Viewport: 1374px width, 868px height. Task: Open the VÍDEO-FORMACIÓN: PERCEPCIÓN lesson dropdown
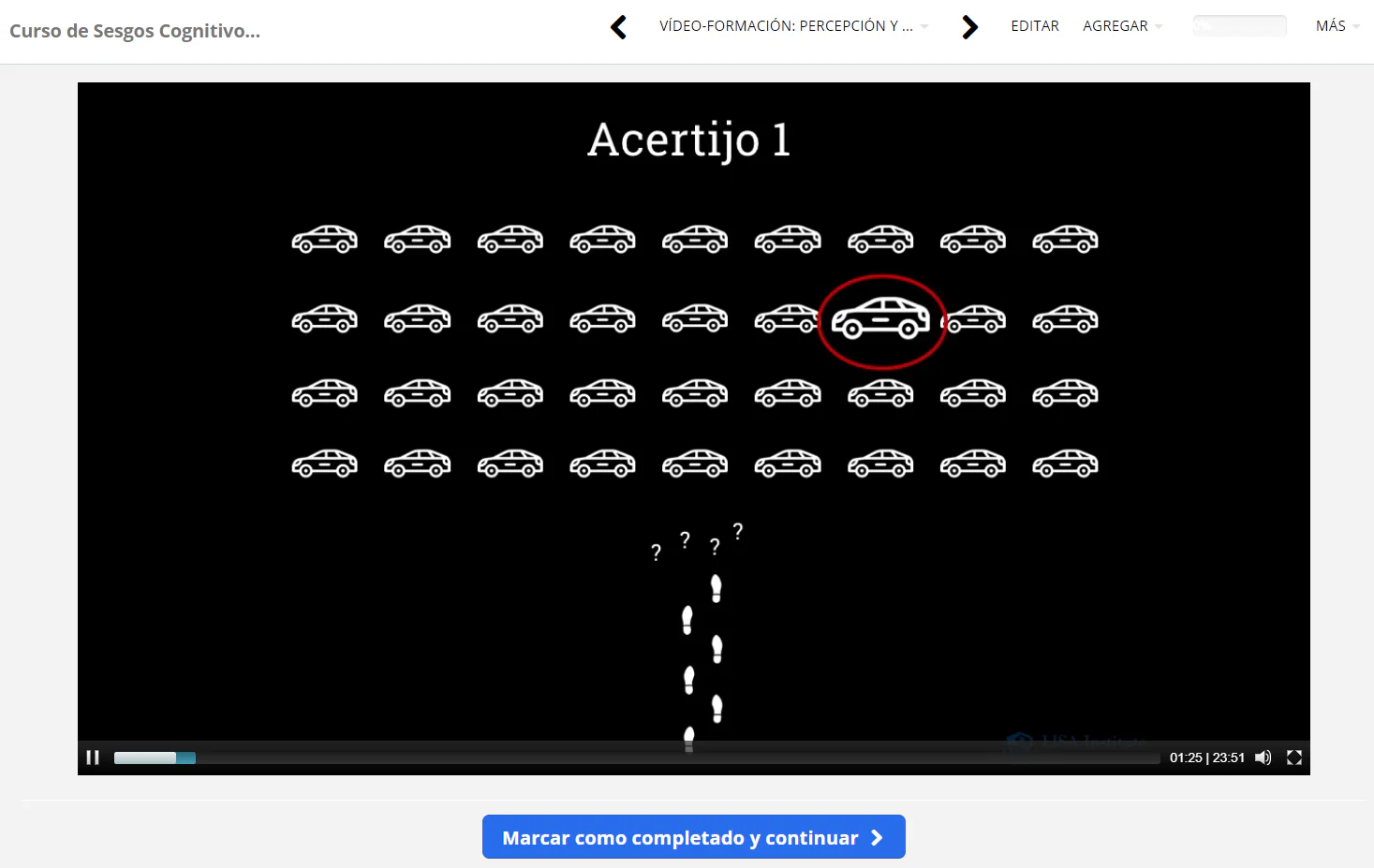point(793,26)
